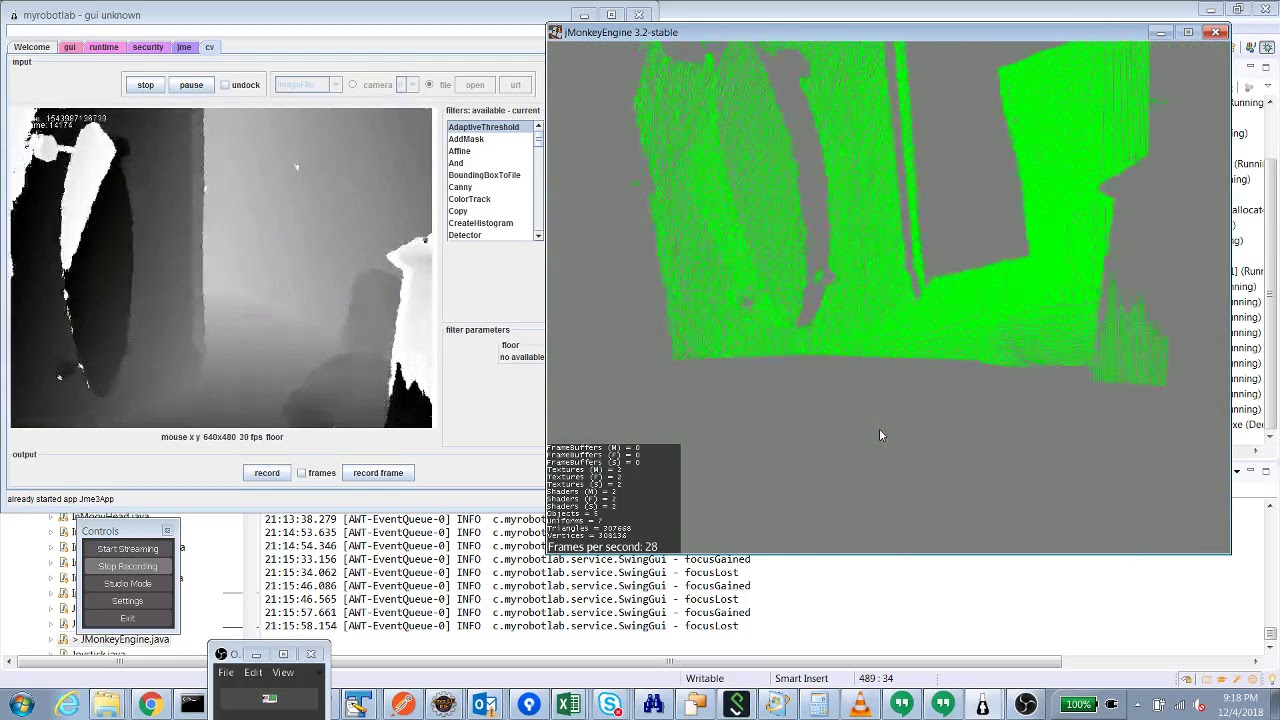Image resolution: width=1280 pixels, height=720 pixels.
Task: Open the OBS File menu
Action: point(226,672)
